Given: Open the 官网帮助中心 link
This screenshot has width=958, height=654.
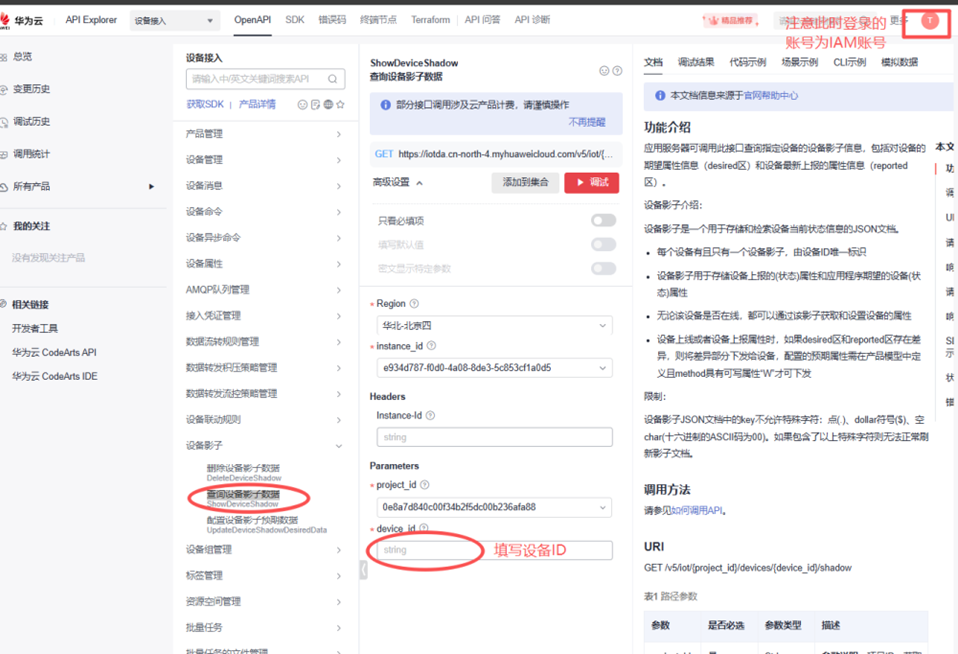Looking at the screenshot, I should [770, 95].
